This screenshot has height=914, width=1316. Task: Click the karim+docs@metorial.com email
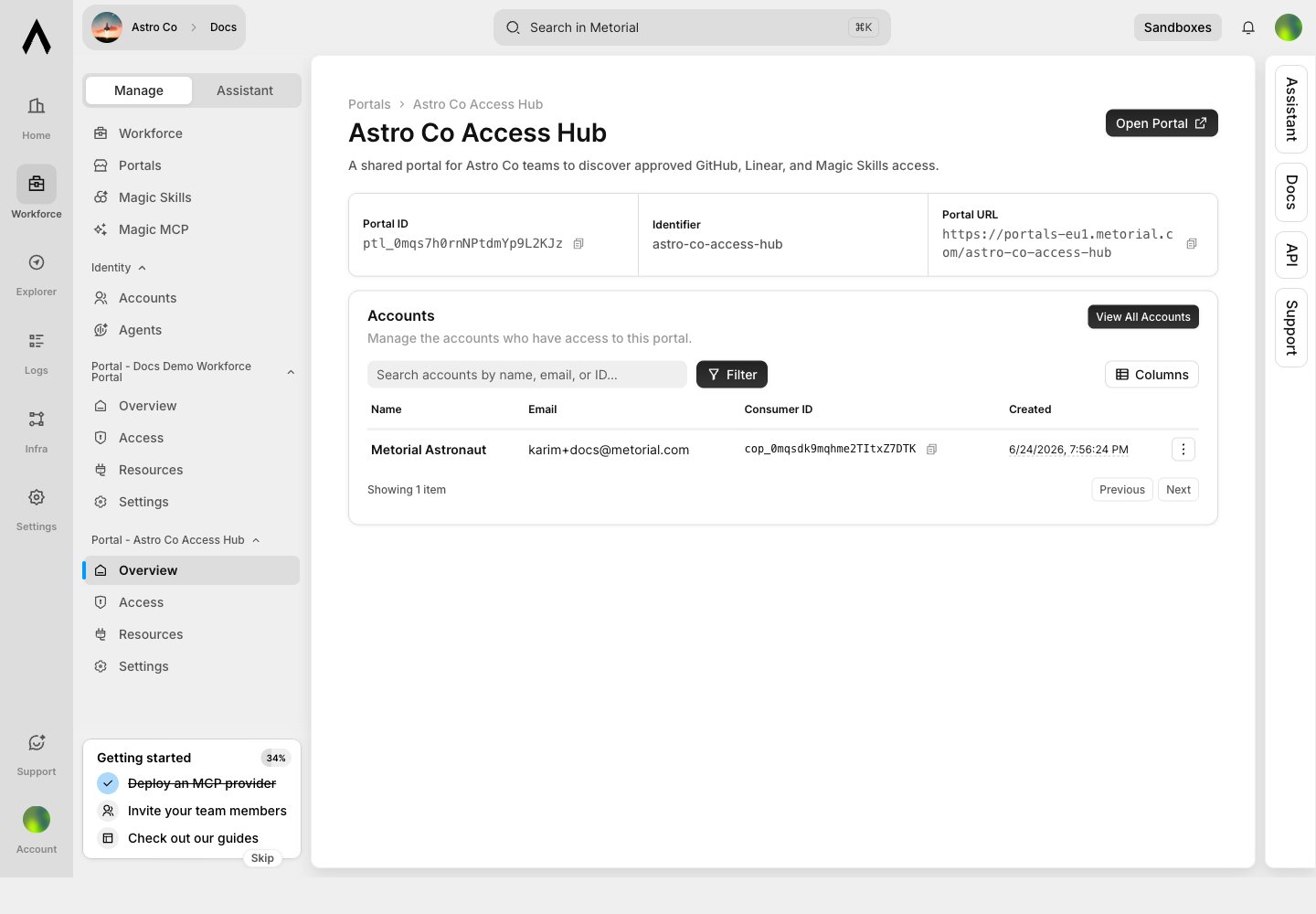609,450
